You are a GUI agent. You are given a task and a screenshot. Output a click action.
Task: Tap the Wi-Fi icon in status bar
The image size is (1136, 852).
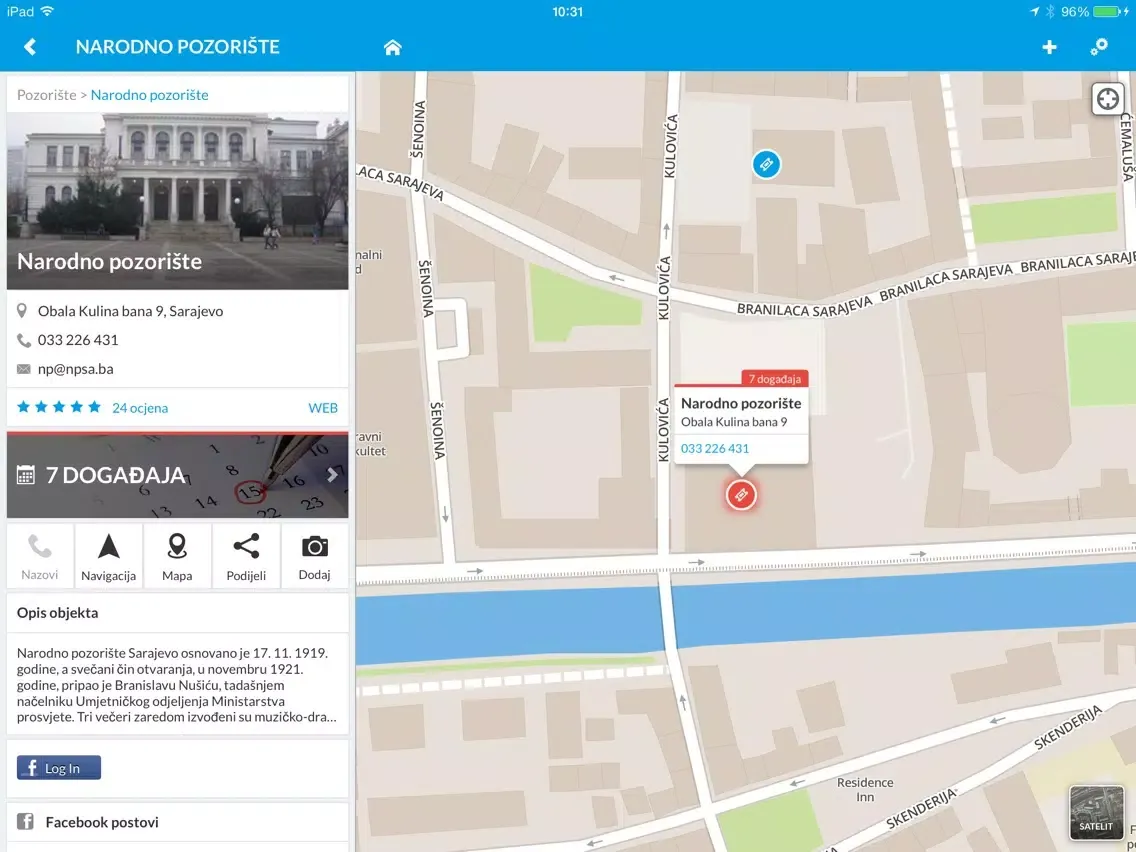tap(48, 12)
